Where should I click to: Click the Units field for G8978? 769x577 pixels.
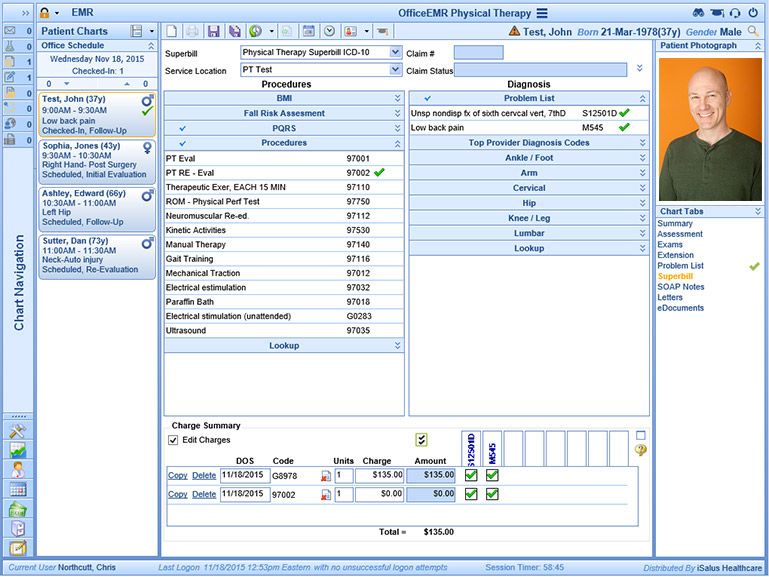click(344, 475)
